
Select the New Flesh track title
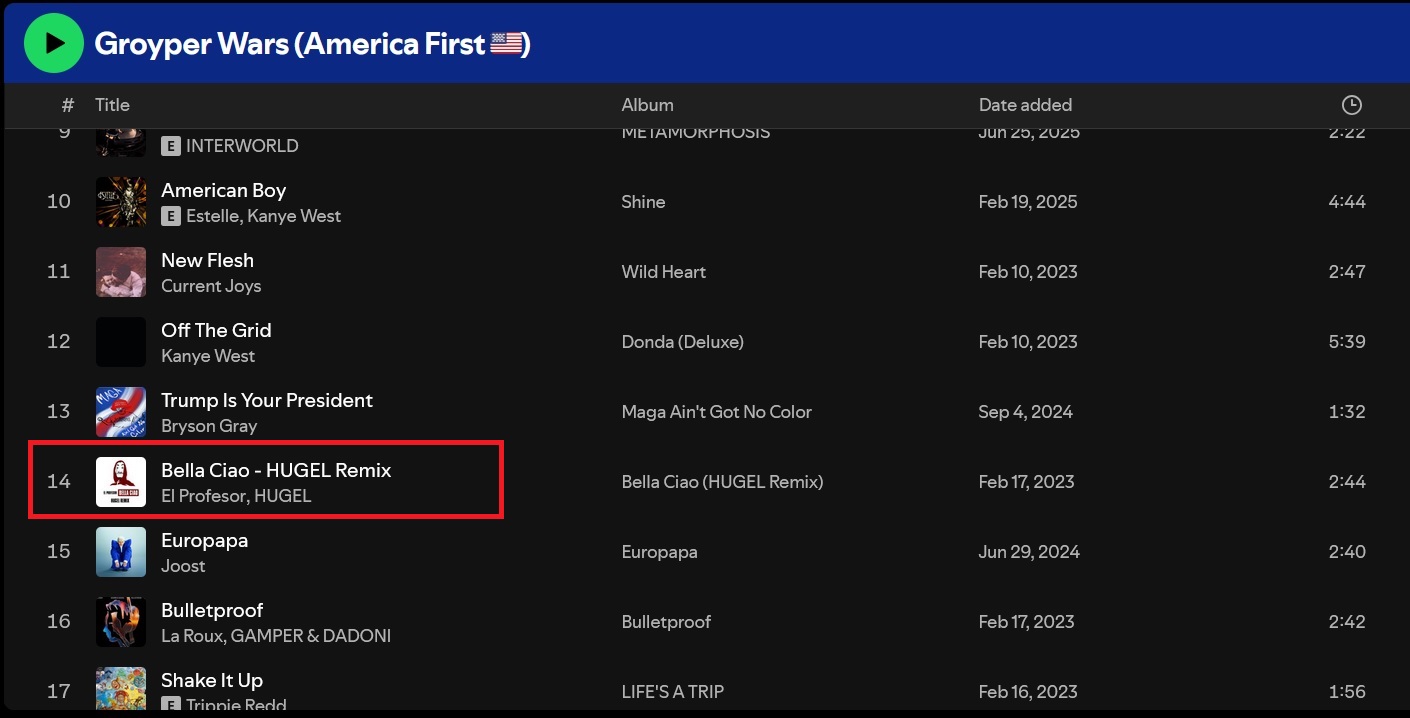tap(207, 260)
